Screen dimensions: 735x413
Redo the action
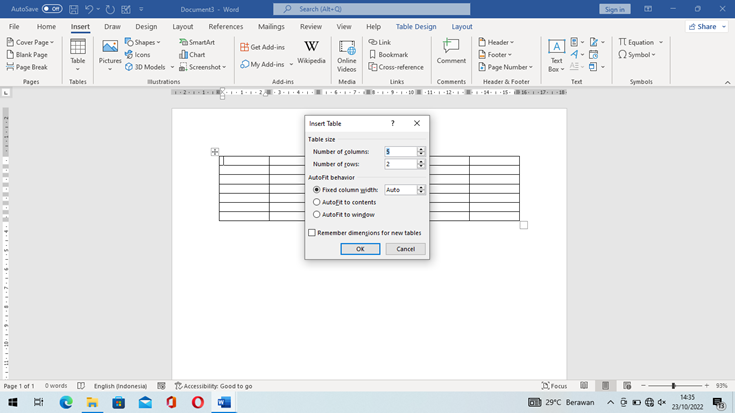click(x=110, y=9)
